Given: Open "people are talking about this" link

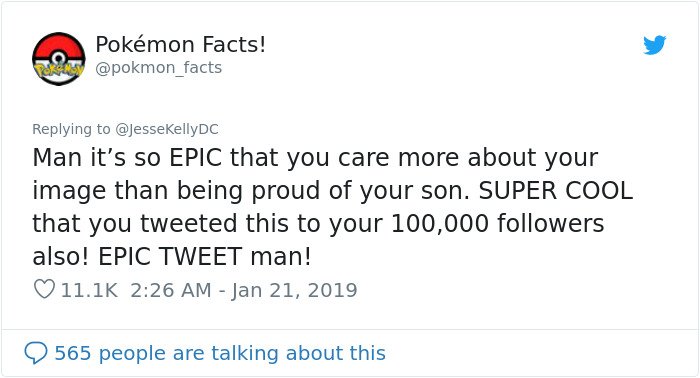Looking at the screenshot, I should pyautogui.click(x=242, y=353).
